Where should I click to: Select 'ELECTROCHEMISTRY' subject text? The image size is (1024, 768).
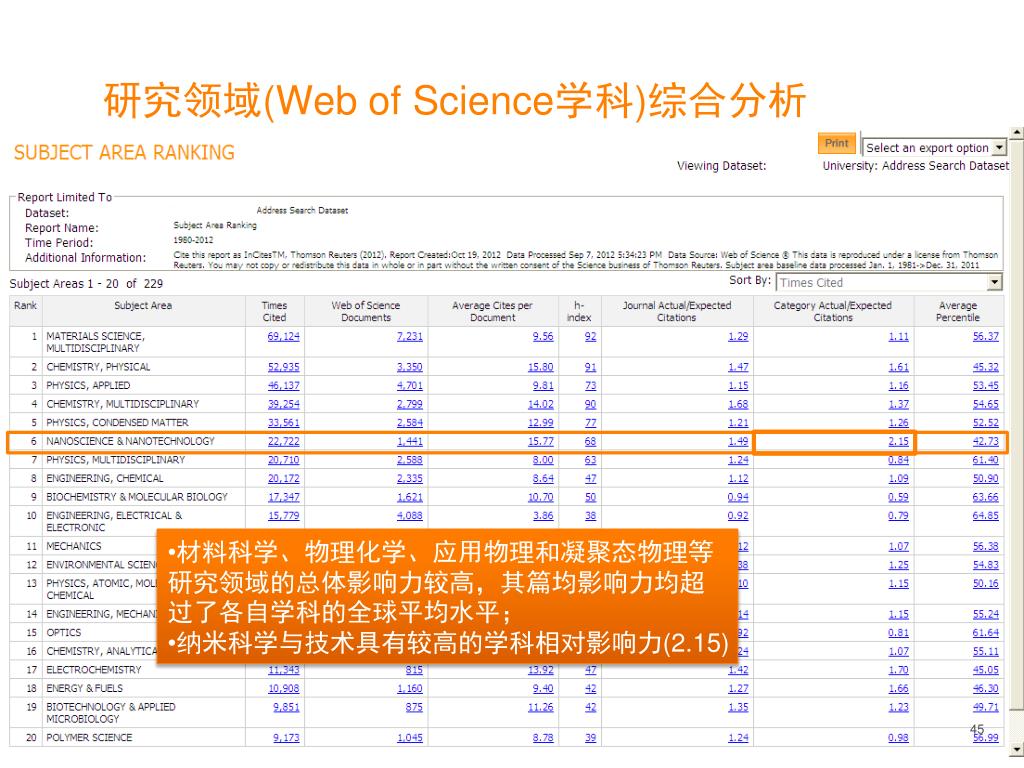[x=93, y=670]
